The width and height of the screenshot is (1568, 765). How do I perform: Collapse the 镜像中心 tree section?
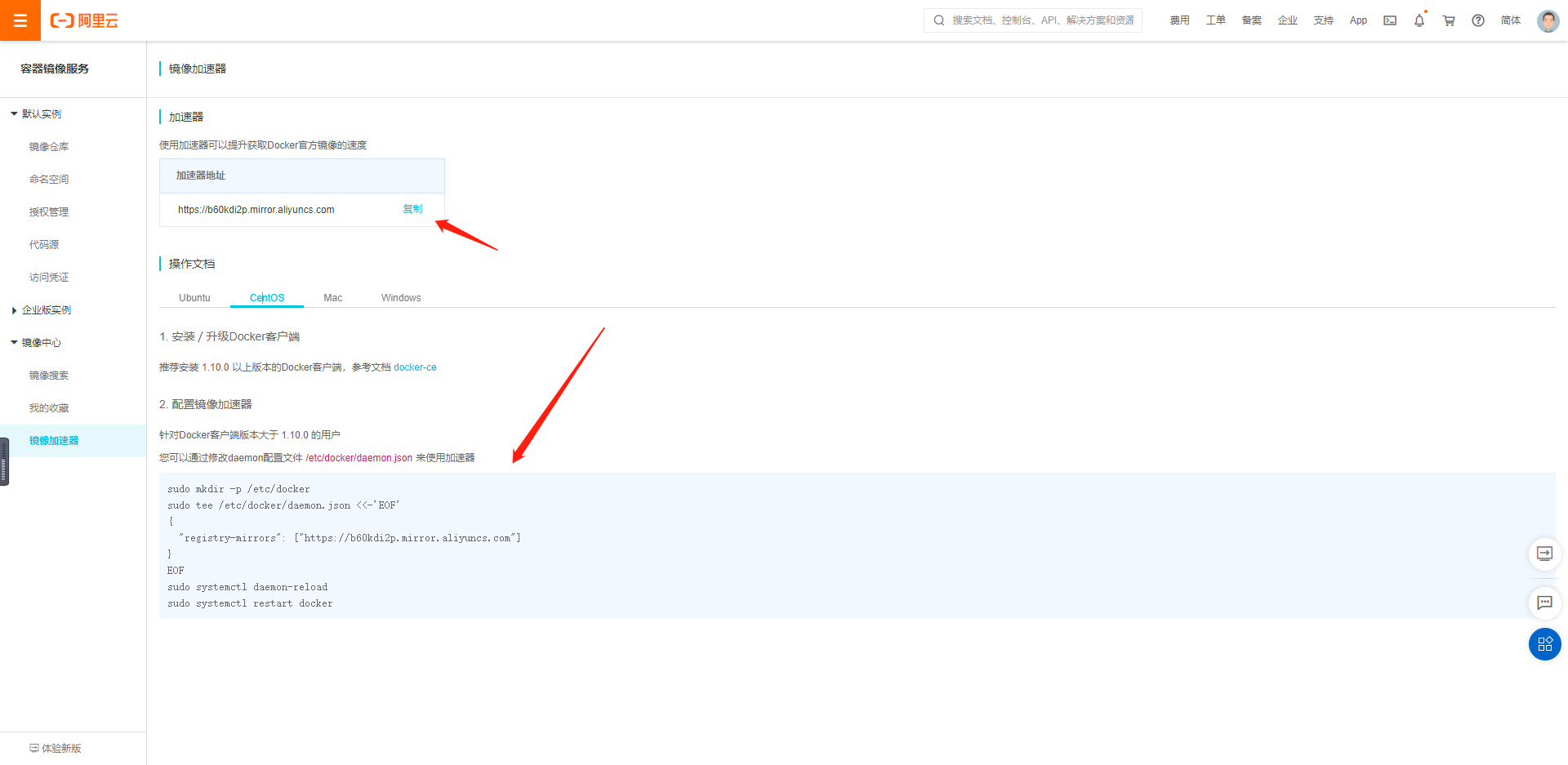(14, 343)
